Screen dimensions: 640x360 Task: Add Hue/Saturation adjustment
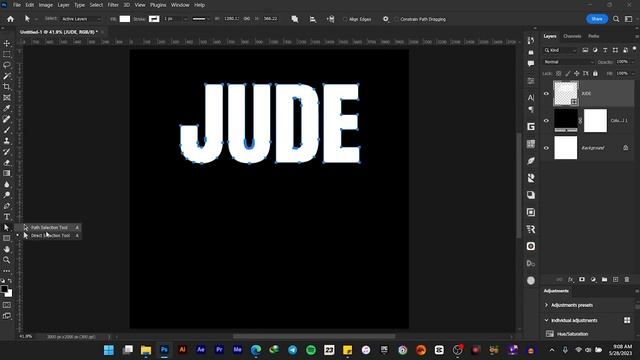point(573,334)
